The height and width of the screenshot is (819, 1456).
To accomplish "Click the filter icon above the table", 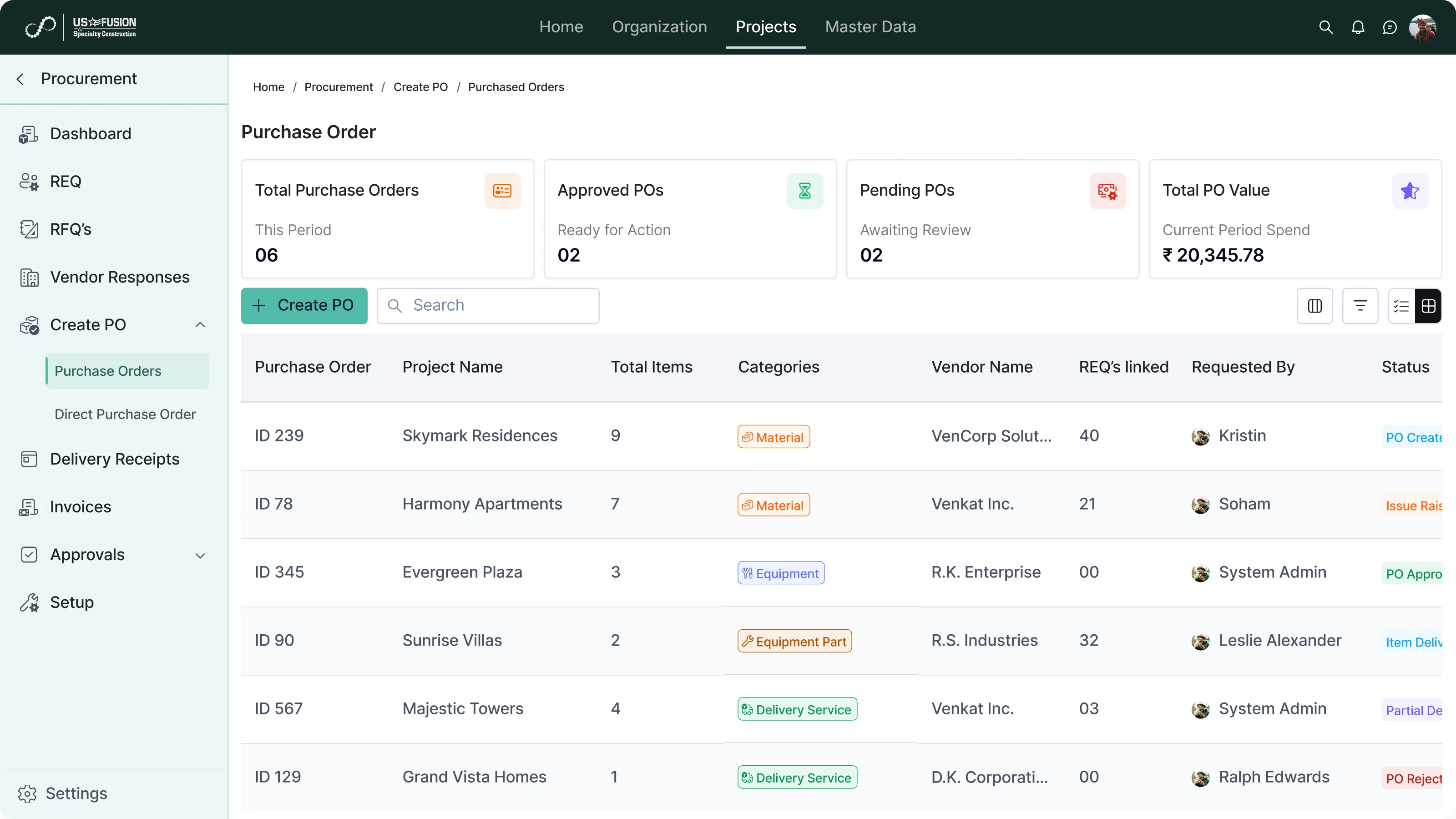I will 1360,306.
